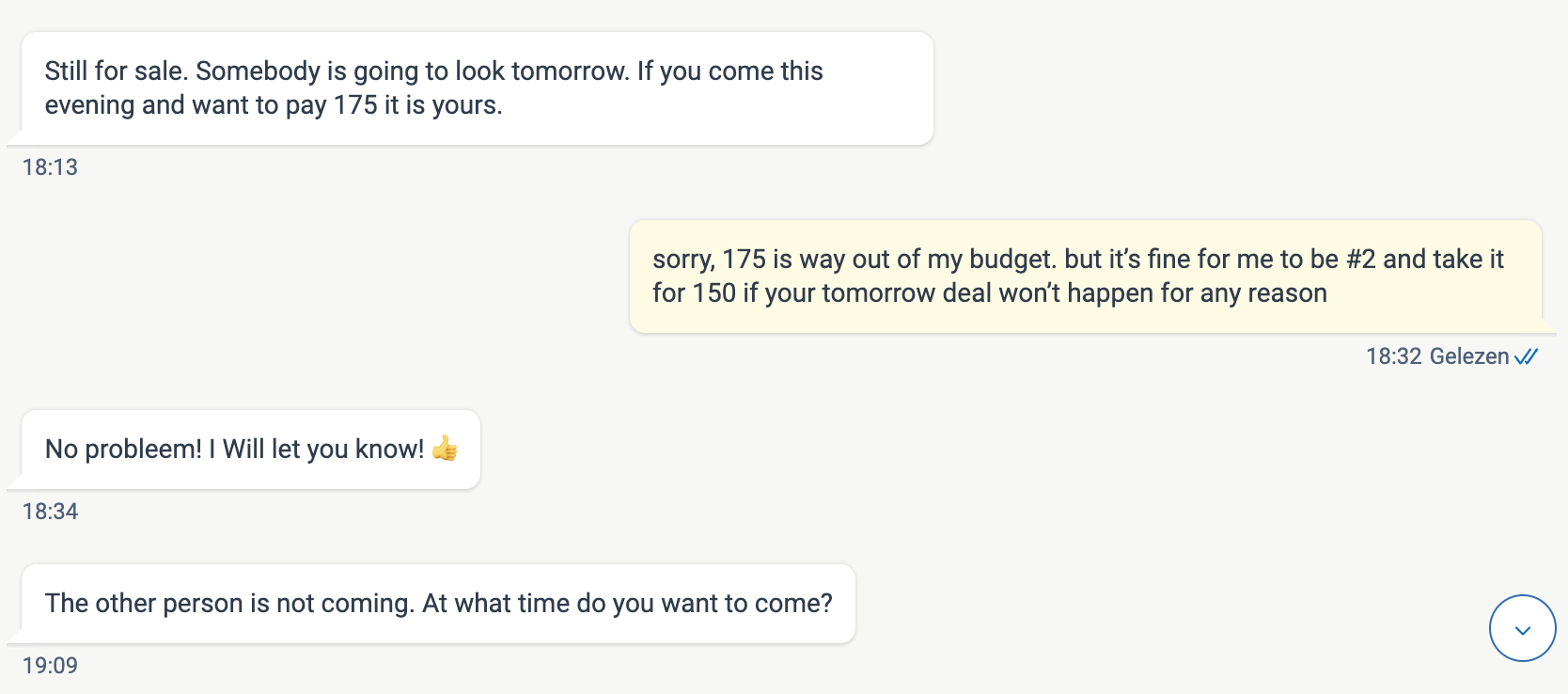Click "175" in the seller's first message
1568x694 pixels.
coord(355,105)
